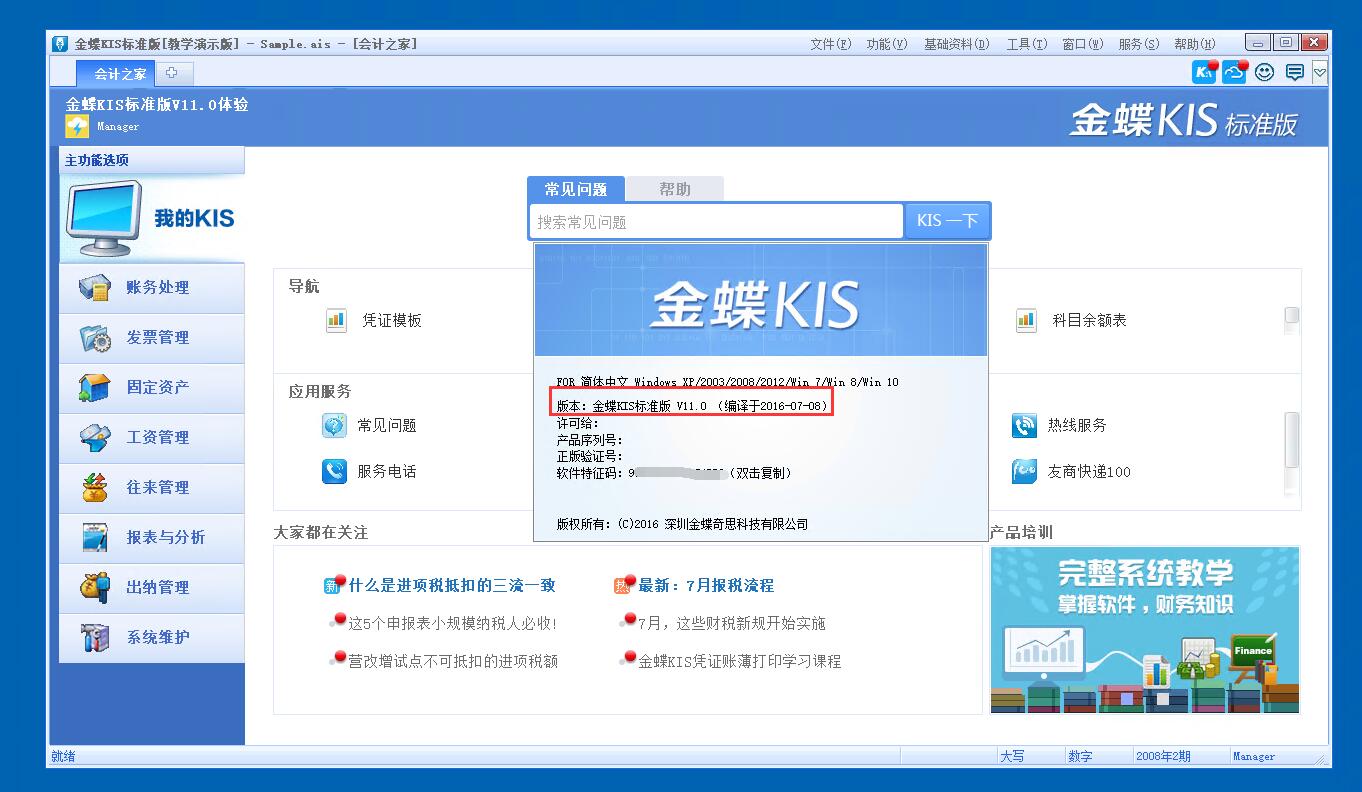Viewport: 1362px width, 792px height.
Task: Open the 热线服务 link
Action: click(1077, 426)
